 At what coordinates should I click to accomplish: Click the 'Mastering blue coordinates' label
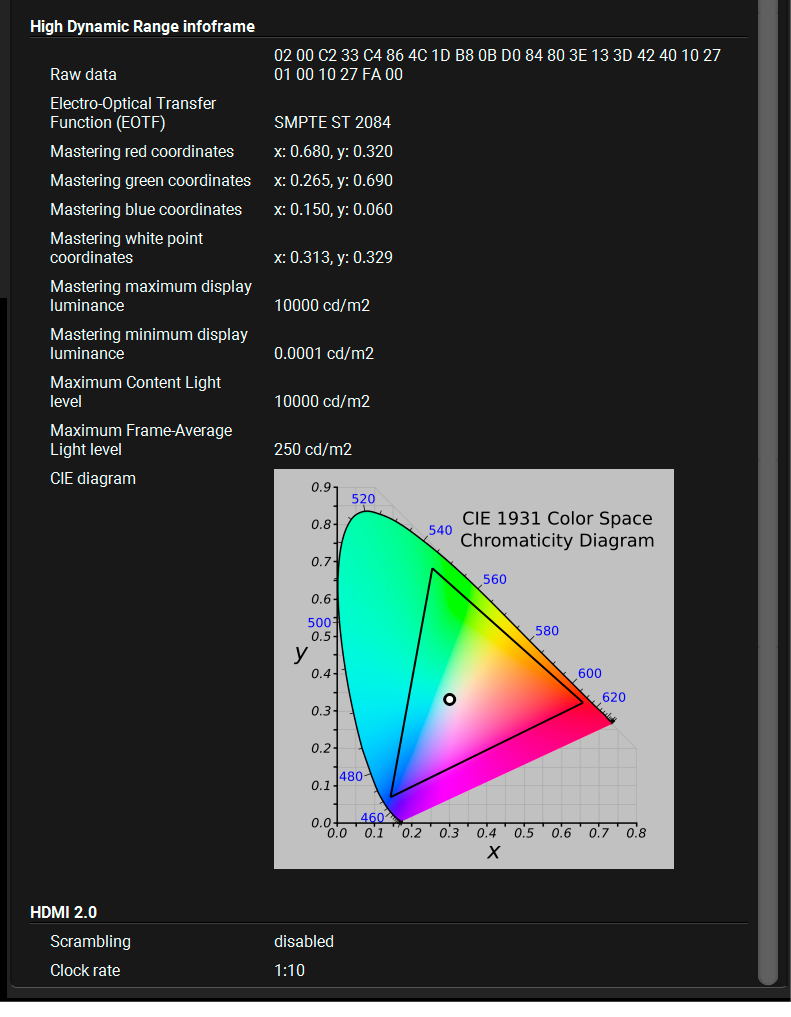(146, 209)
